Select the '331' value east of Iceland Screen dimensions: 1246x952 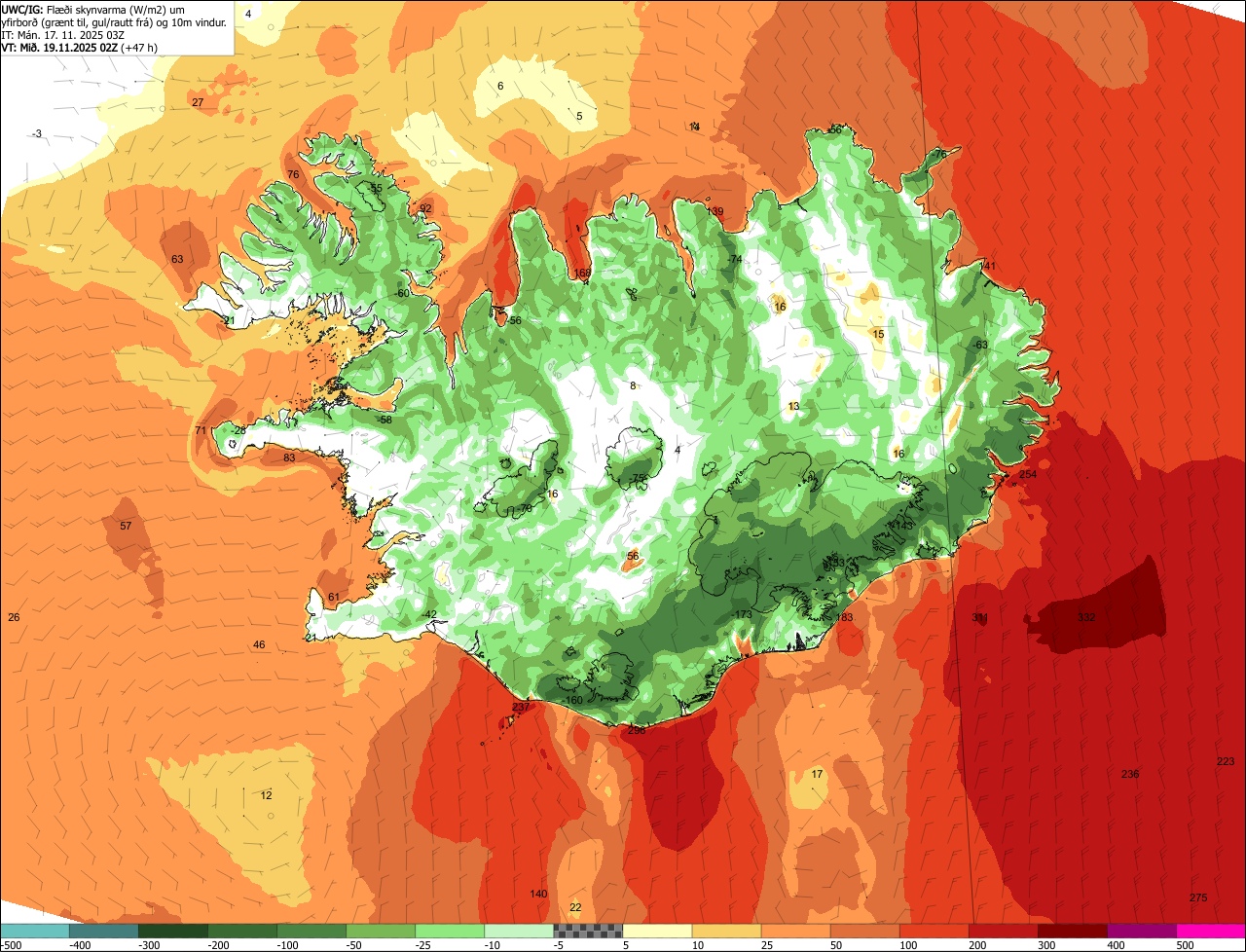click(x=979, y=618)
